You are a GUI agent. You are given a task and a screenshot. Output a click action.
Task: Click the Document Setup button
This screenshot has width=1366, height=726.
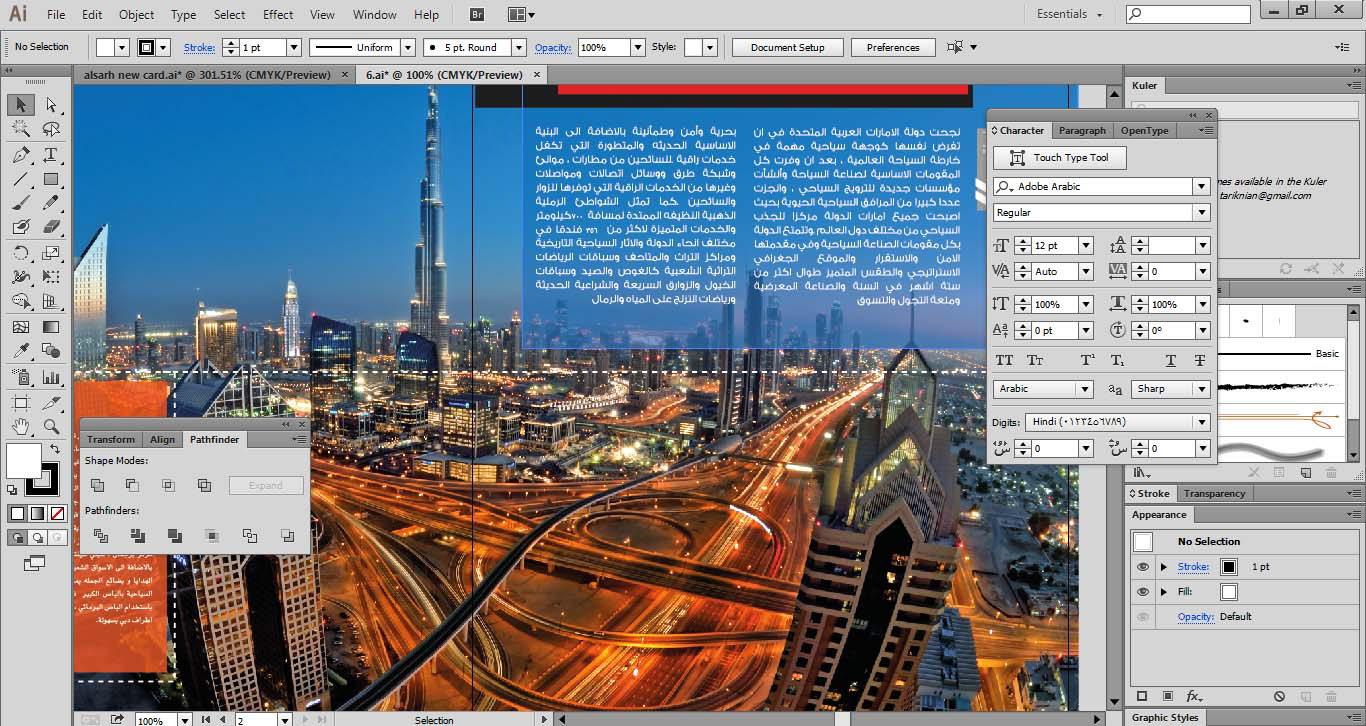coord(788,47)
